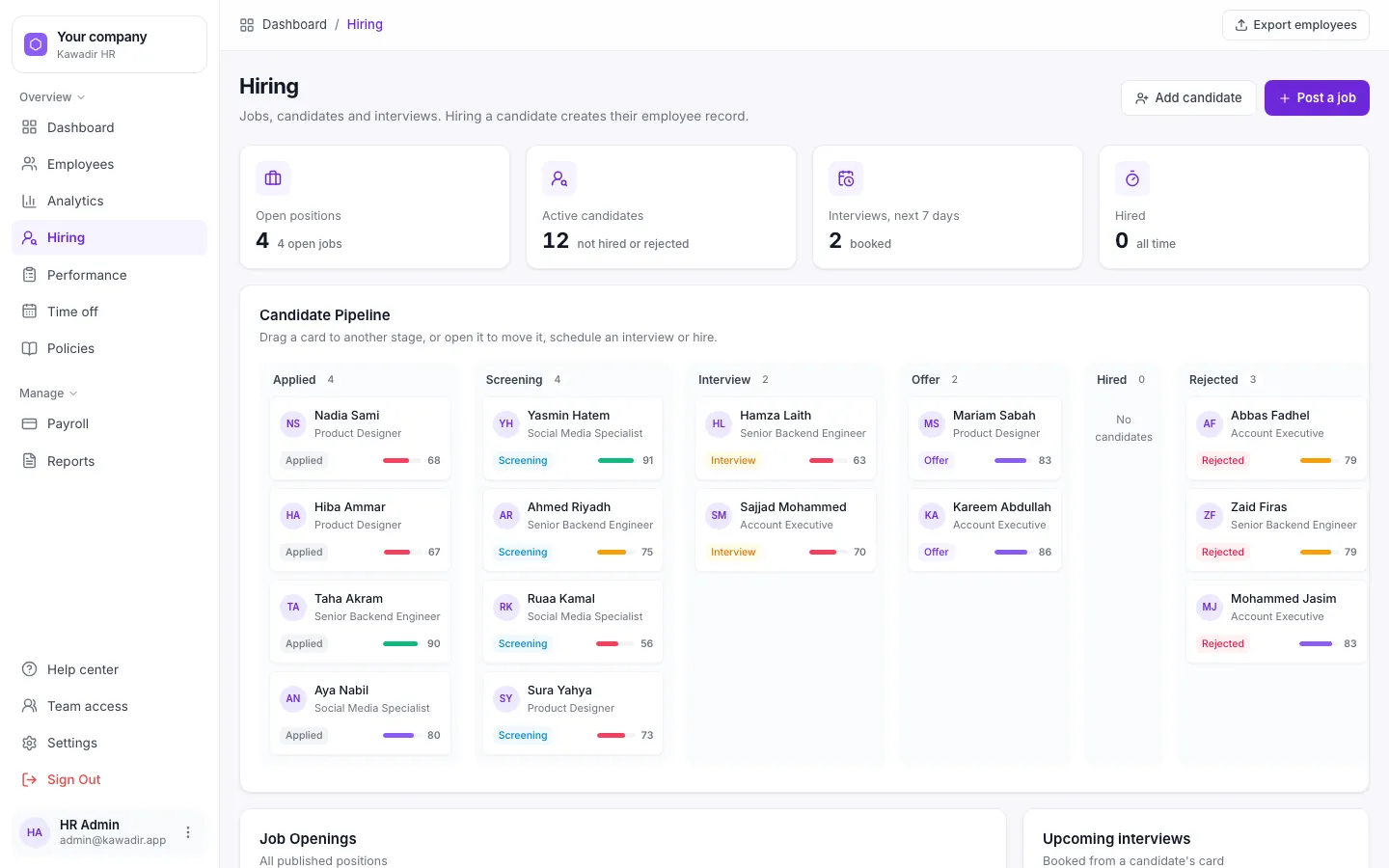Click the Post a job button
Screen dimensions: 1389x868
(1317, 97)
